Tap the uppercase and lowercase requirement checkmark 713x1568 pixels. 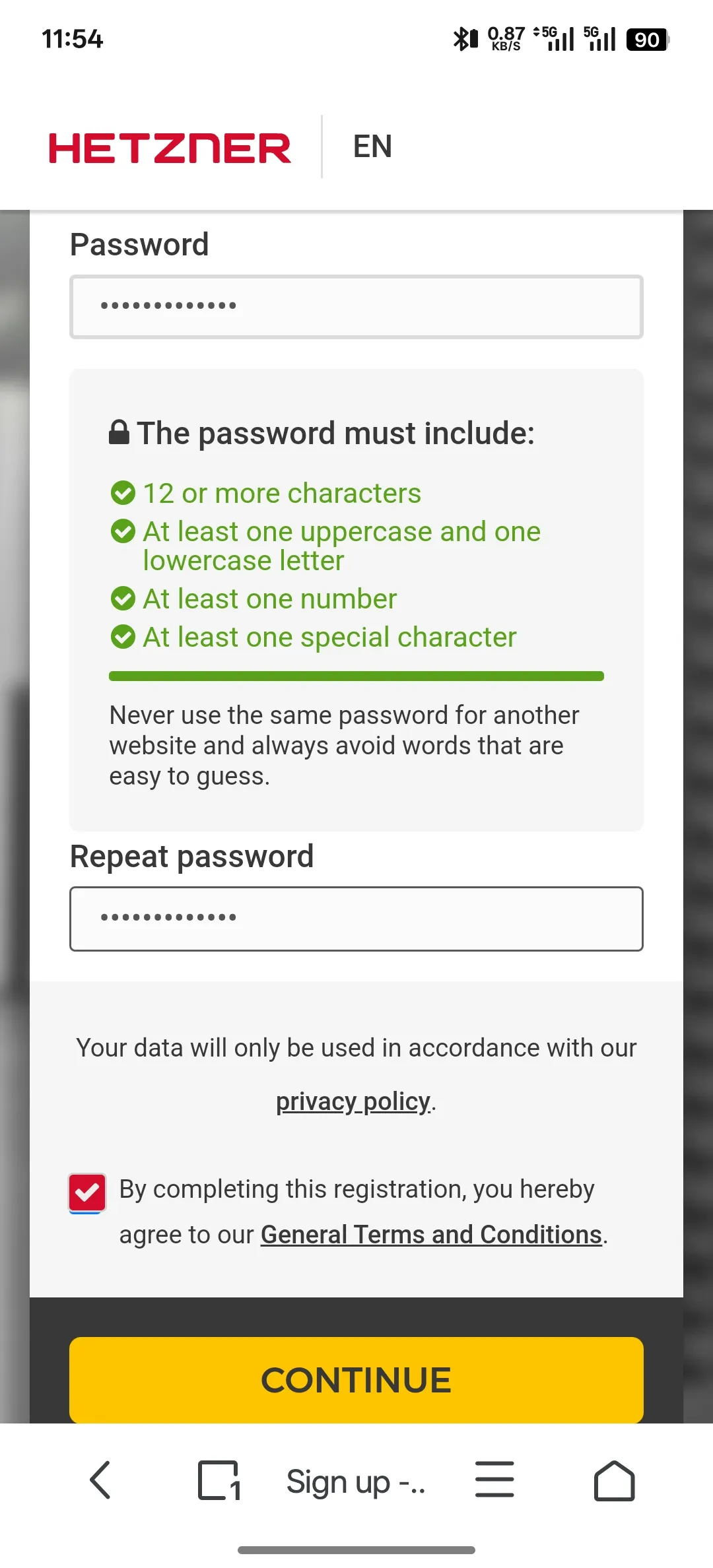pyautogui.click(x=123, y=531)
